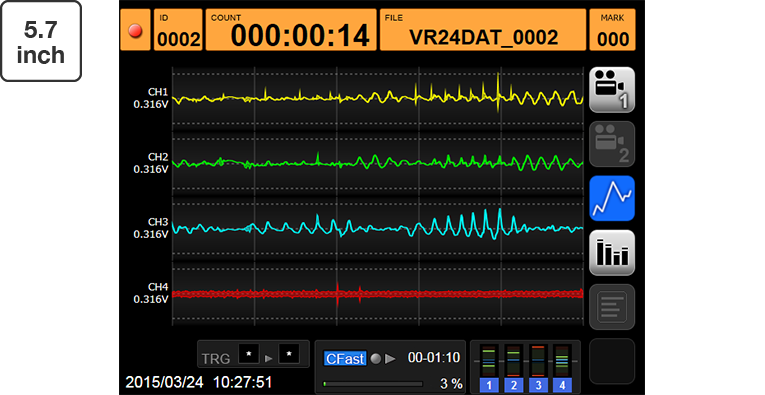Click the FILE VR24DAT_0002 panel
765x395 pixels.
click(483, 30)
